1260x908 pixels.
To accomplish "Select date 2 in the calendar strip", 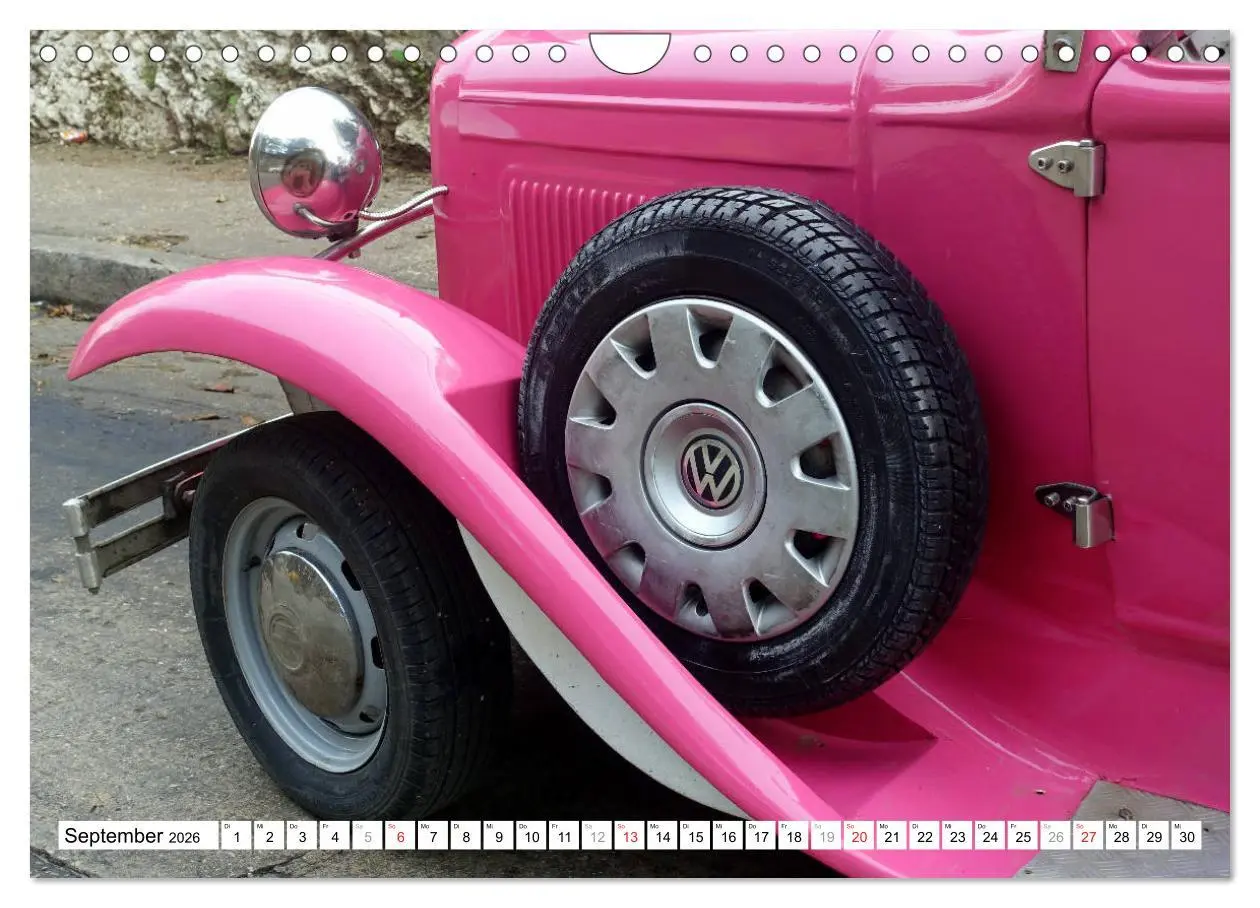I will click(269, 836).
